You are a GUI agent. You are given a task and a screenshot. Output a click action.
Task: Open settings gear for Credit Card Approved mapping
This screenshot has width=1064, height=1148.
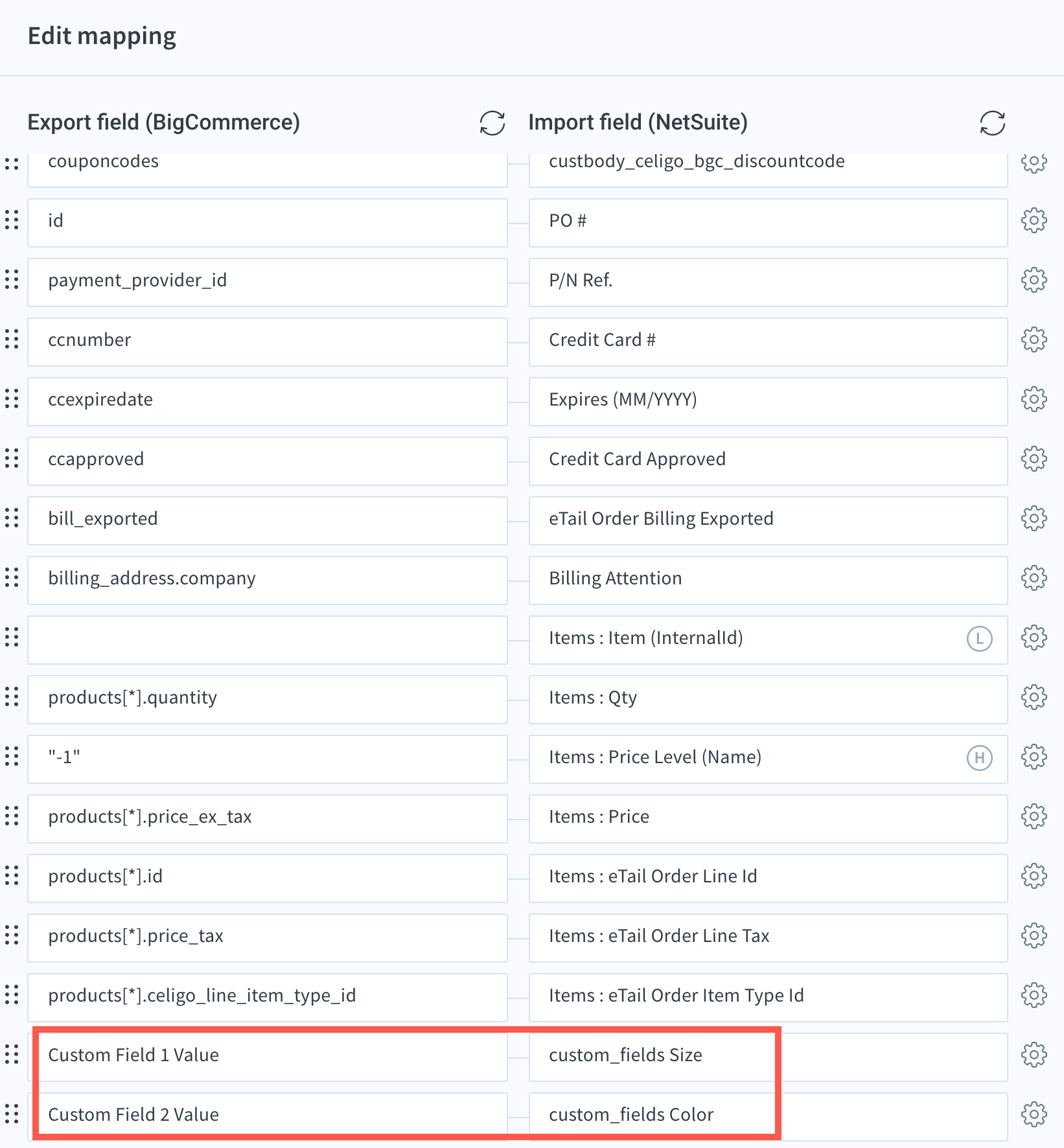tap(1034, 459)
